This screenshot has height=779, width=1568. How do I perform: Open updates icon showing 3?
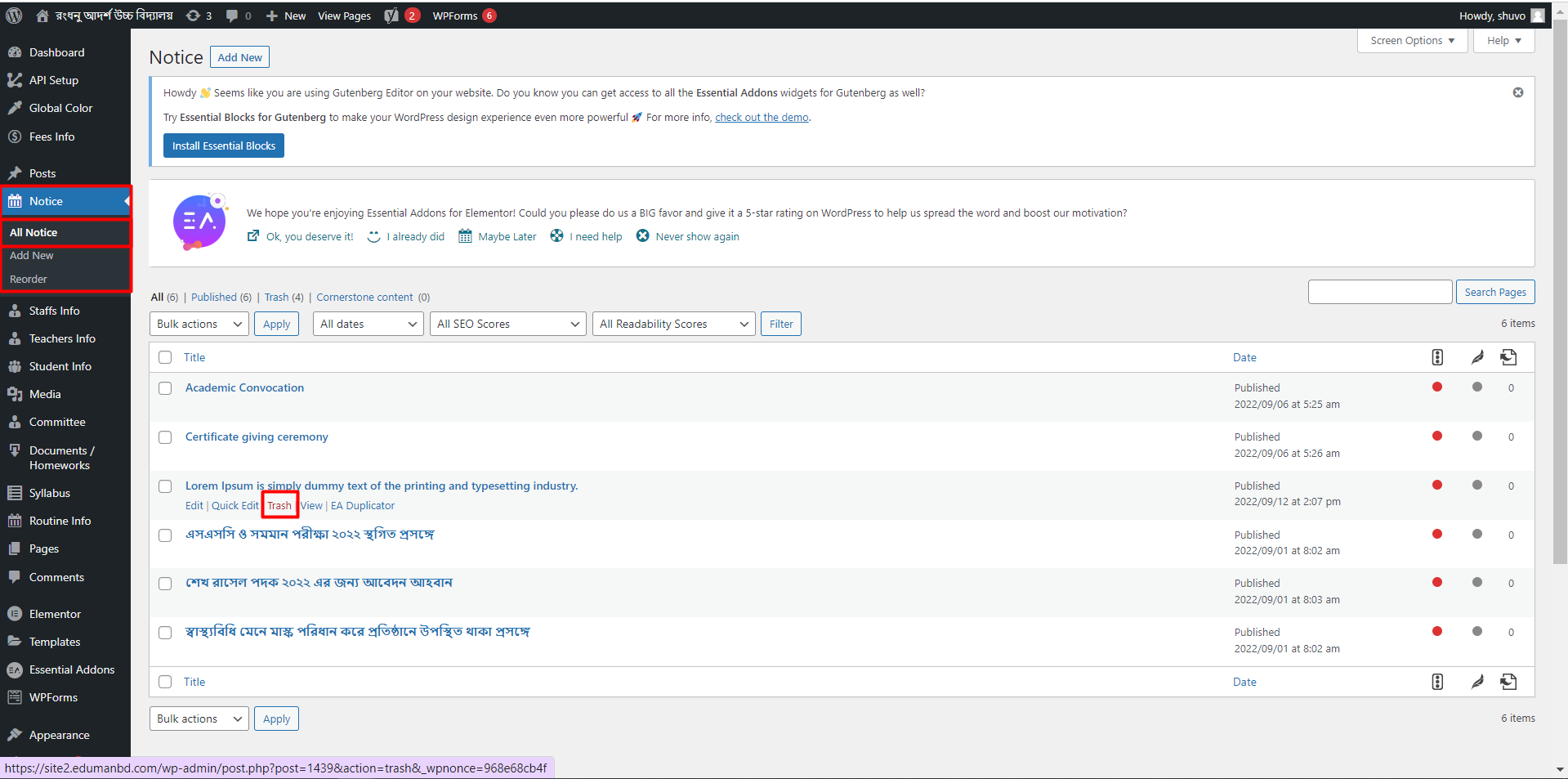(x=199, y=16)
